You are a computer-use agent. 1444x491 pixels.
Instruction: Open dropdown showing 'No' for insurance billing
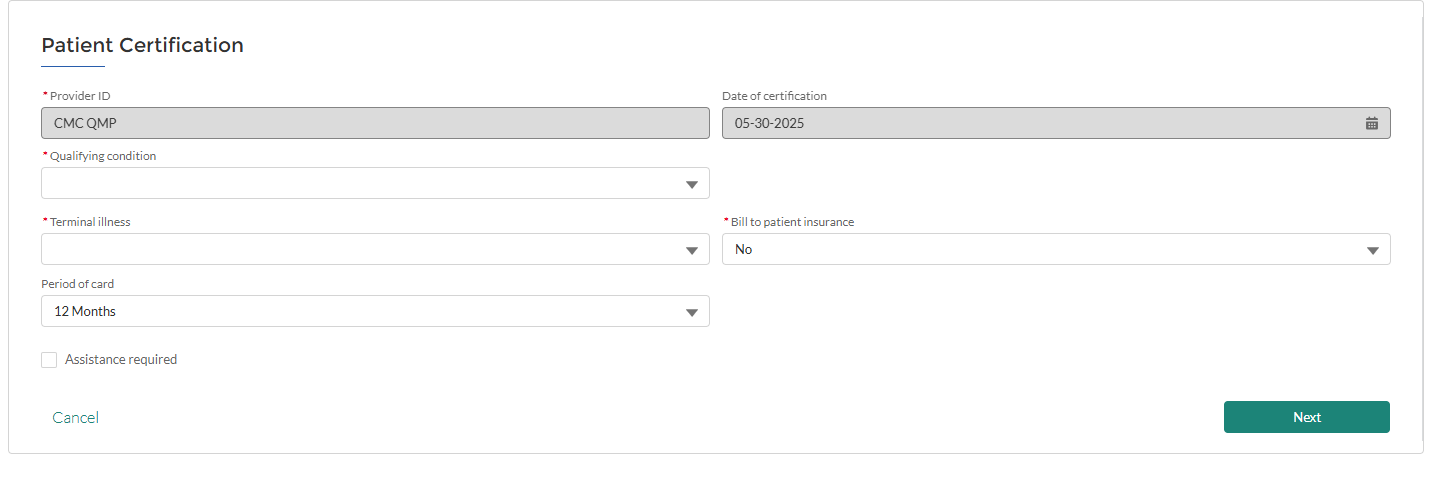coord(1056,249)
